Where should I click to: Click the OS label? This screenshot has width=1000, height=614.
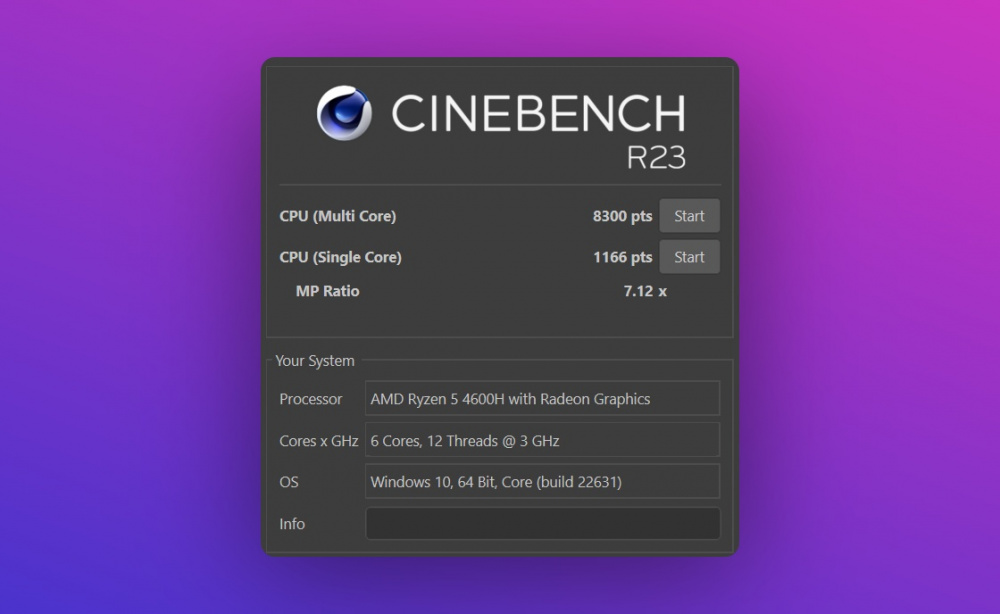[288, 482]
